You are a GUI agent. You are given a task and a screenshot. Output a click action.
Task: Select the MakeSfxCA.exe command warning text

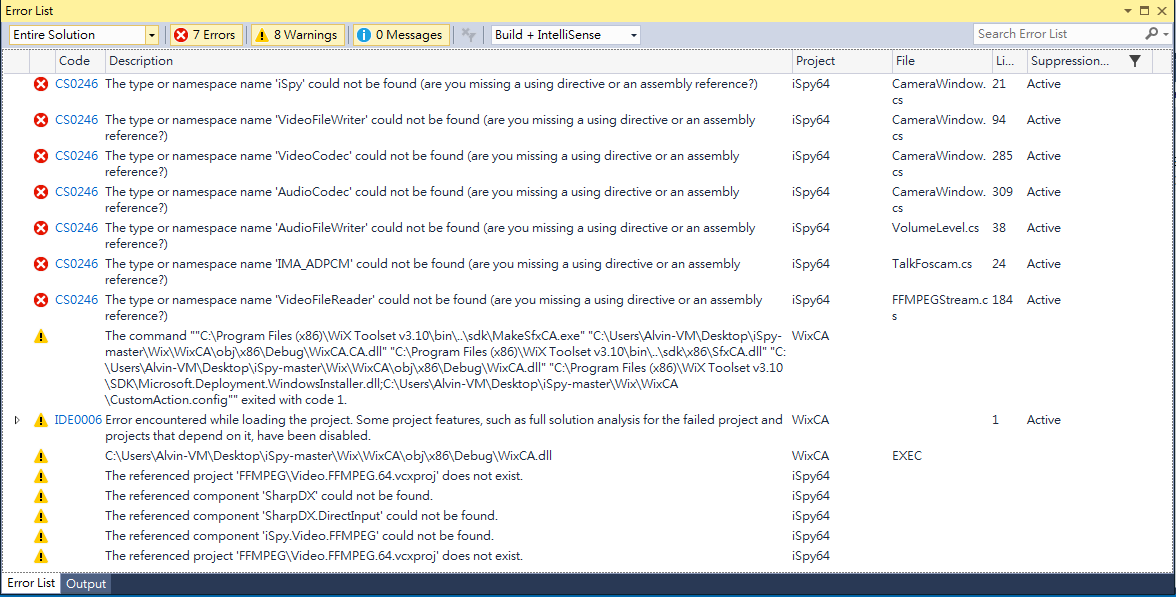click(x=446, y=368)
